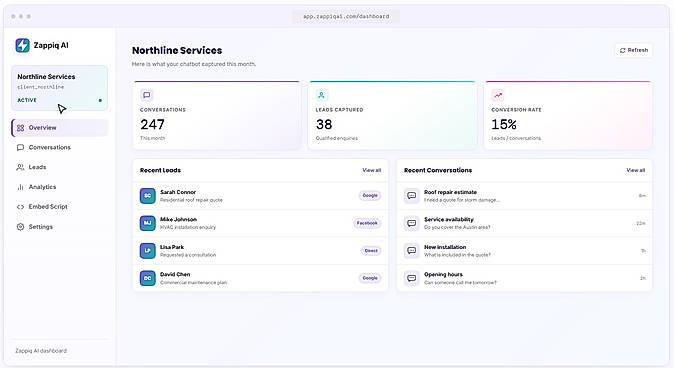
Task: Click View all in Recent Leads
Action: tap(371, 170)
